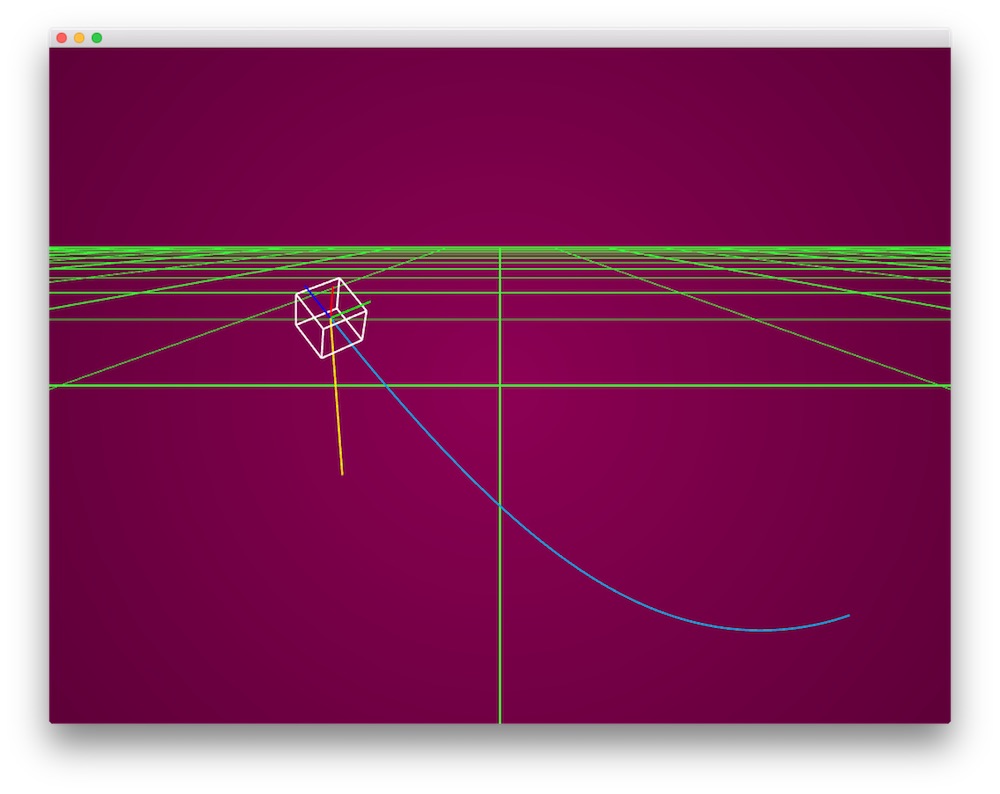The image size is (1000, 794).
Task: Select the nearest horizontal green grid line
Action: [700, 383]
